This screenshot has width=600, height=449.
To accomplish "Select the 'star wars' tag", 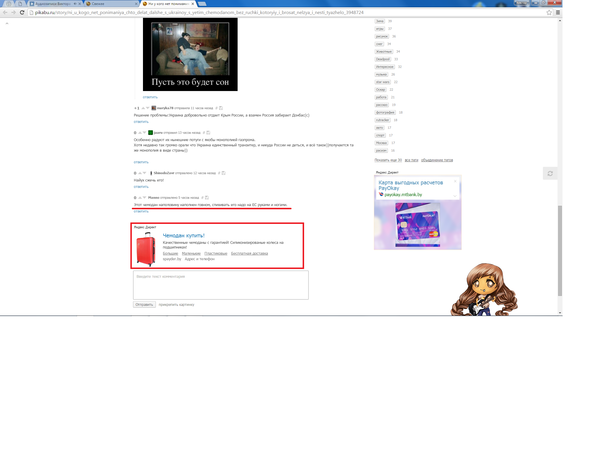I will pyautogui.click(x=382, y=82).
